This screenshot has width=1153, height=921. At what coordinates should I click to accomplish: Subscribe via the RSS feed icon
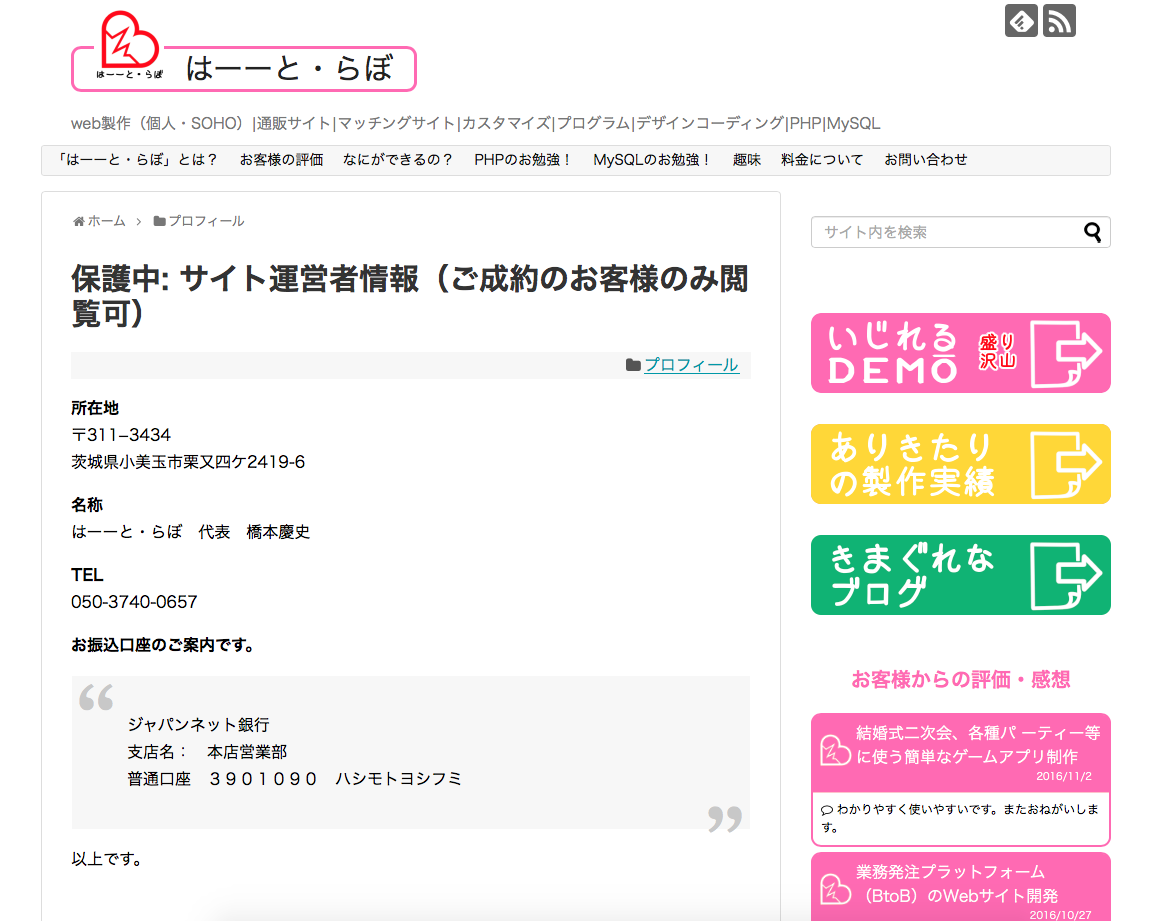click(x=1059, y=20)
